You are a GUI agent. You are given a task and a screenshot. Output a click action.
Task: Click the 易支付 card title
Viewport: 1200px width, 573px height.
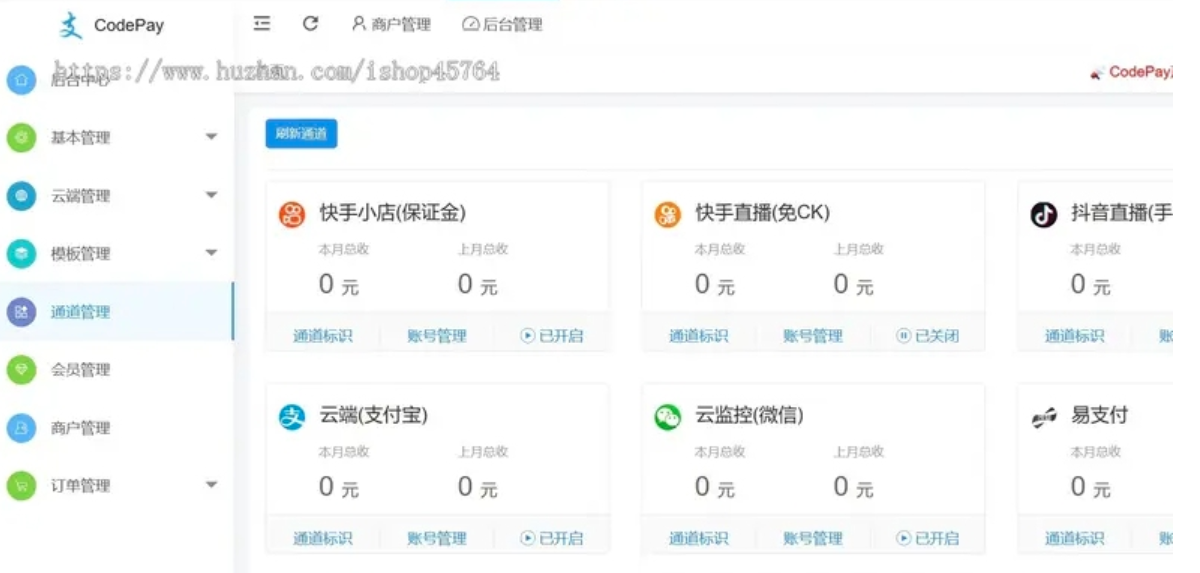click(1100, 415)
